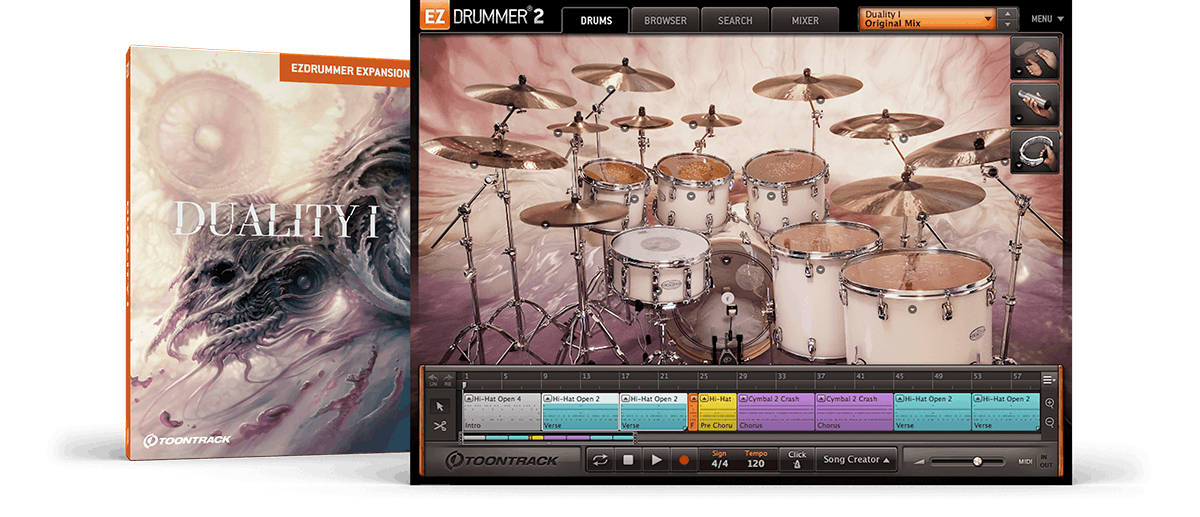This screenshot has width=1200, height=517.
Task: Click the shaker percussion thumbnail
Action: click(x=1035, y=104)
